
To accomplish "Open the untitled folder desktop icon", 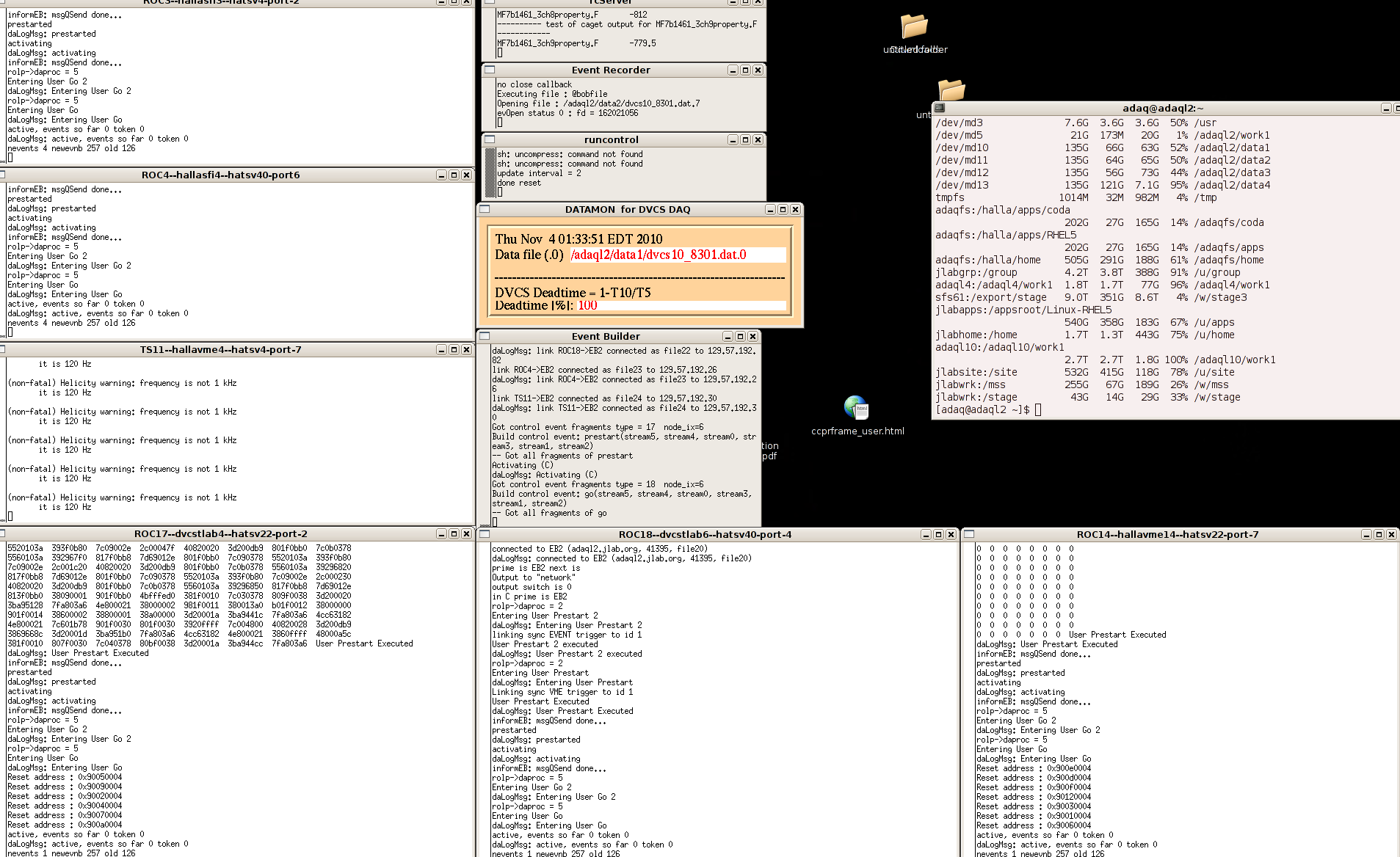I will pyautogui.click(x=915, y=26).
